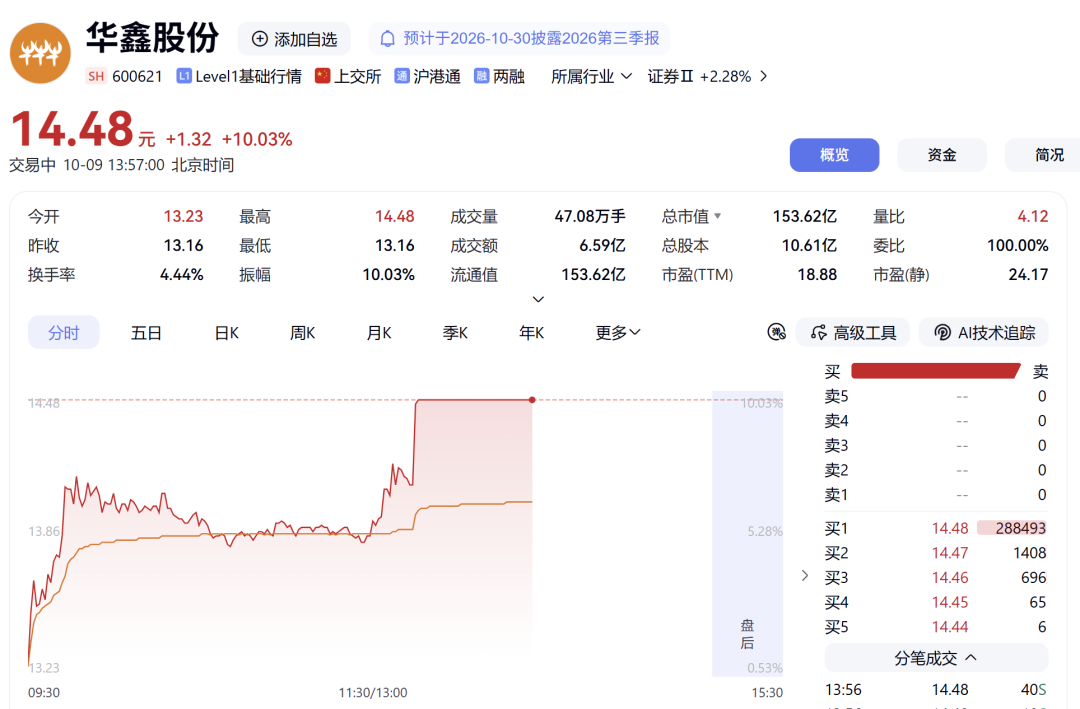The width and height of the screenshot is (1080, 709).
Task: Click the 成交量 value 47.08万手
Action: tap(590, 216)
